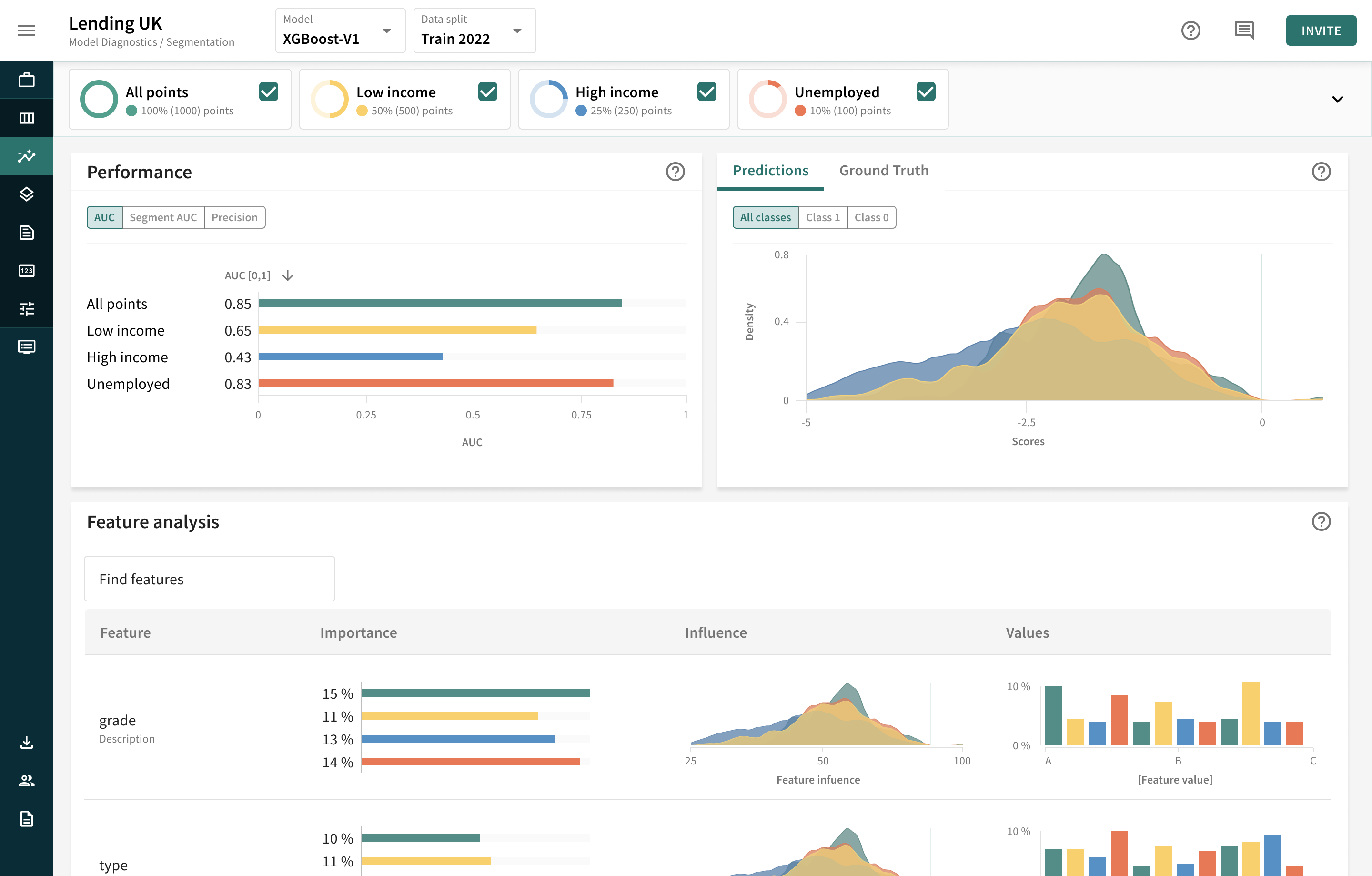Switch to the Ground Truth tab
This screenshot has width=1372, height=876.
[883, 170]
